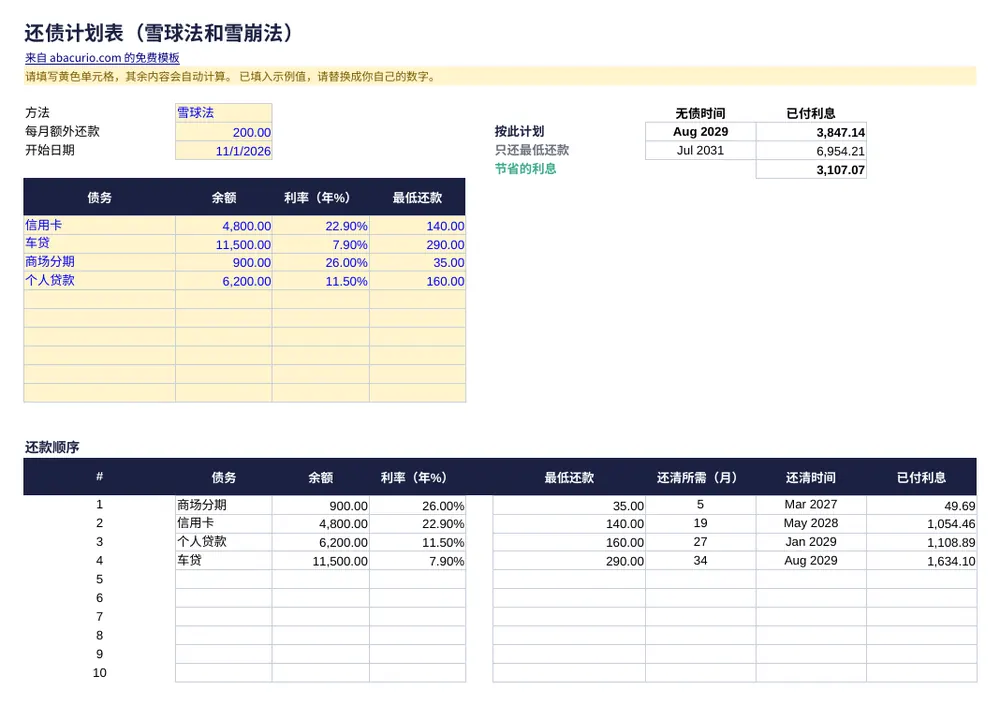Select the Jul 2031 debt-free date cell
The image size is (1000, 705).
tap(700, 151)
